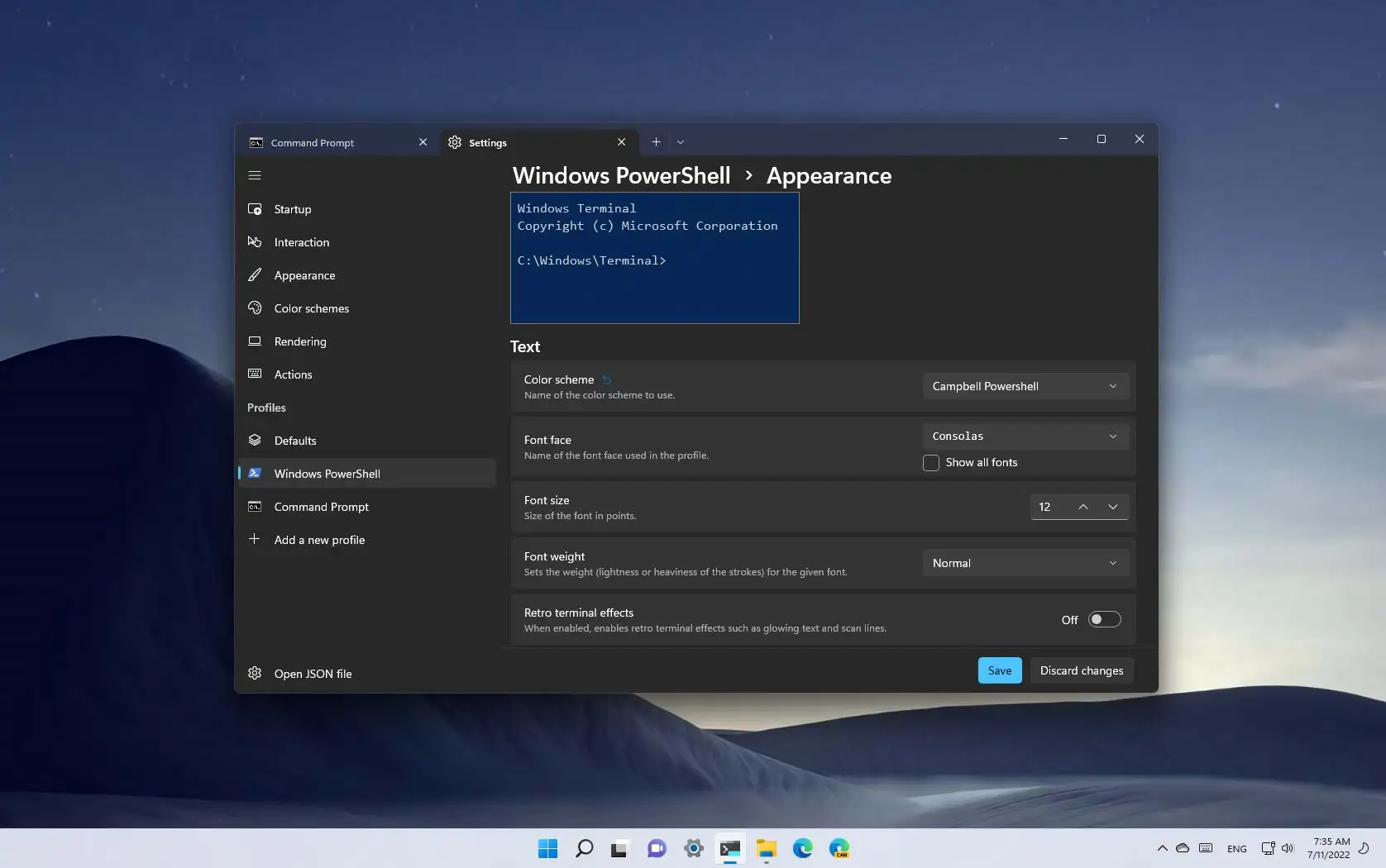
Task: Save the profile changes
Action: click(999, 670)
